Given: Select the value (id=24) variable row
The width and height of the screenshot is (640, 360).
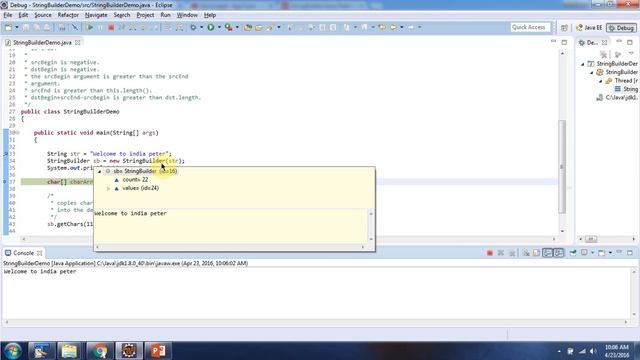Looking at the screenshot, I should coord(140,189).
